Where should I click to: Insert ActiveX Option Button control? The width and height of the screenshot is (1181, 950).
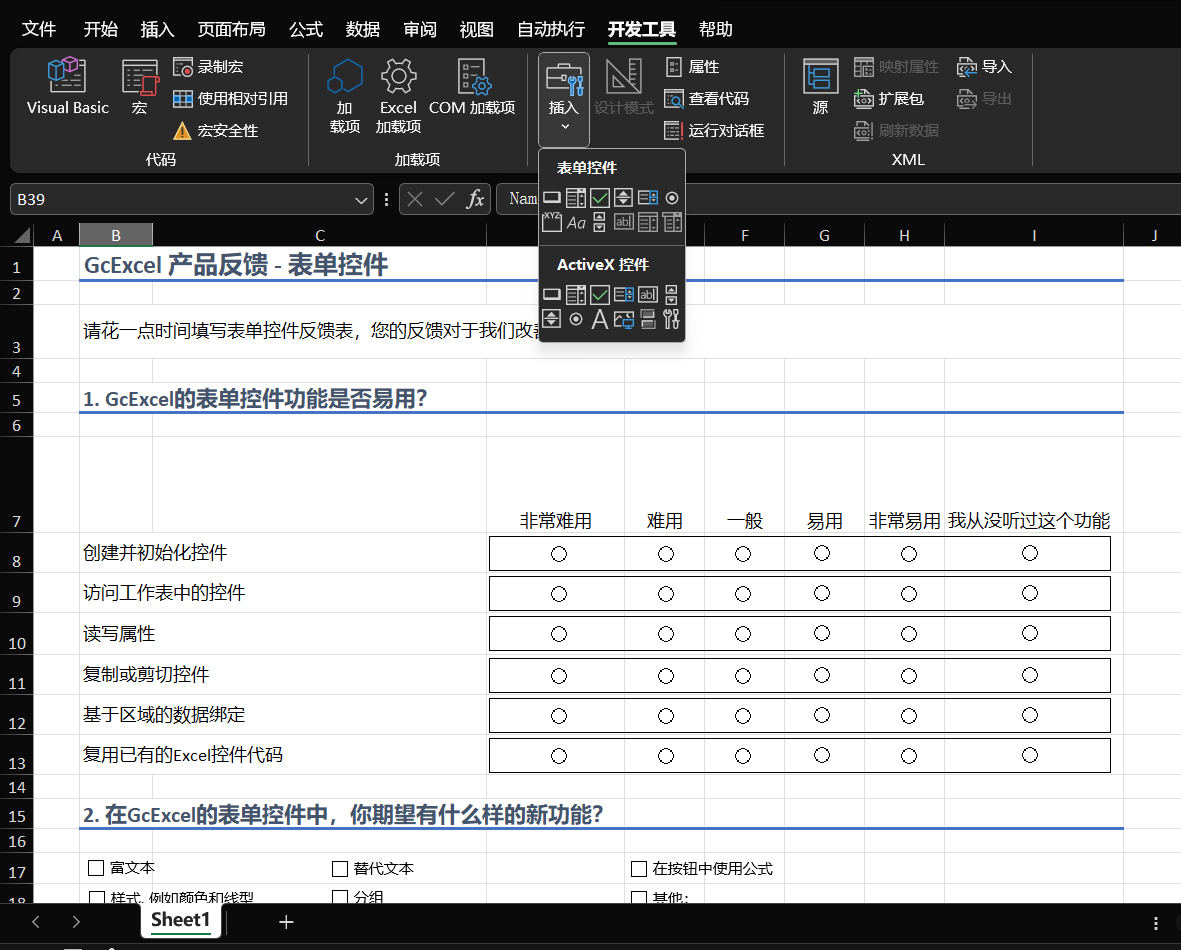click(x=575, y=319)
